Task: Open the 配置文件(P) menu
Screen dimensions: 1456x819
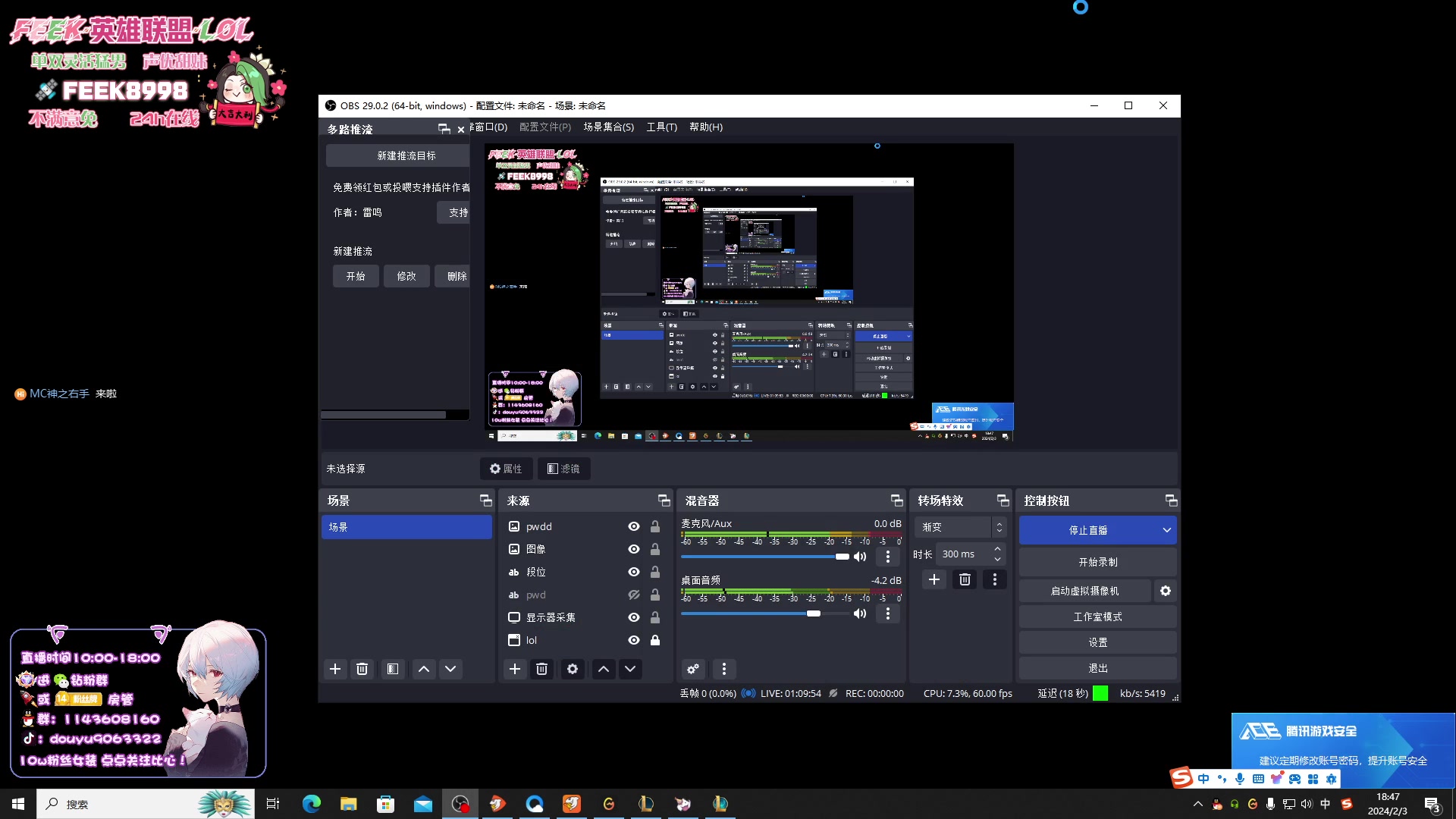Action: tap(545, 127)
